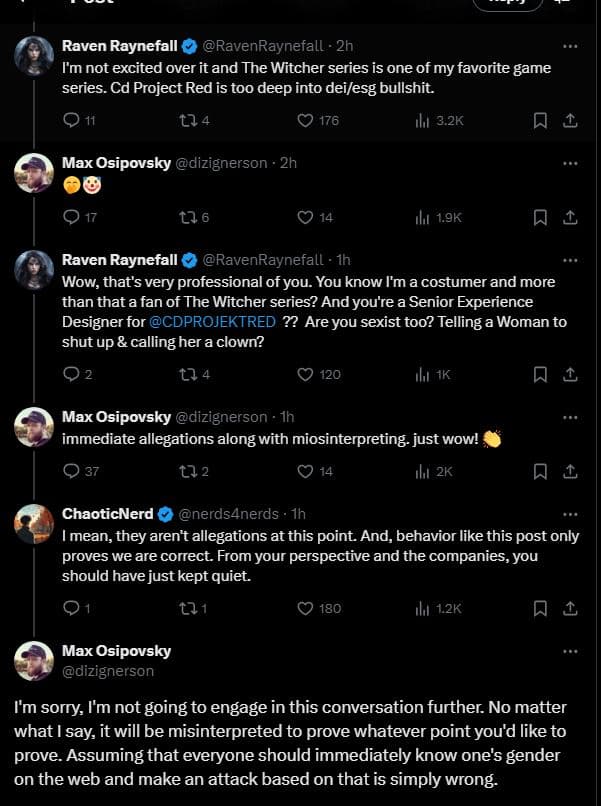Bookmark Max Osipovsky's emoji reply
The height and width of the screenshot is (806, 601).
click(x=539, y=217)
